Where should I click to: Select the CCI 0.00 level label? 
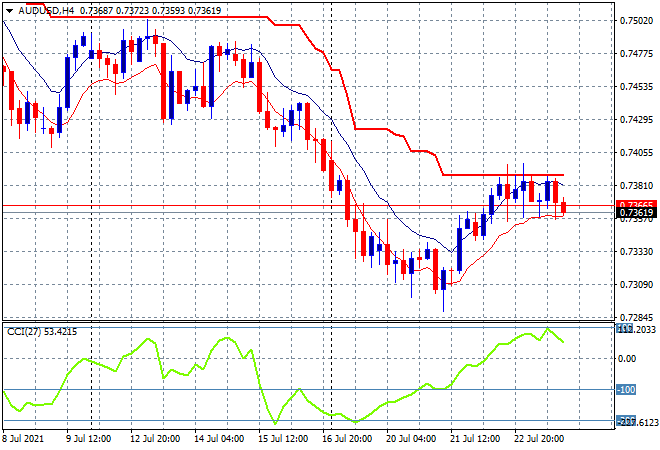628,359
